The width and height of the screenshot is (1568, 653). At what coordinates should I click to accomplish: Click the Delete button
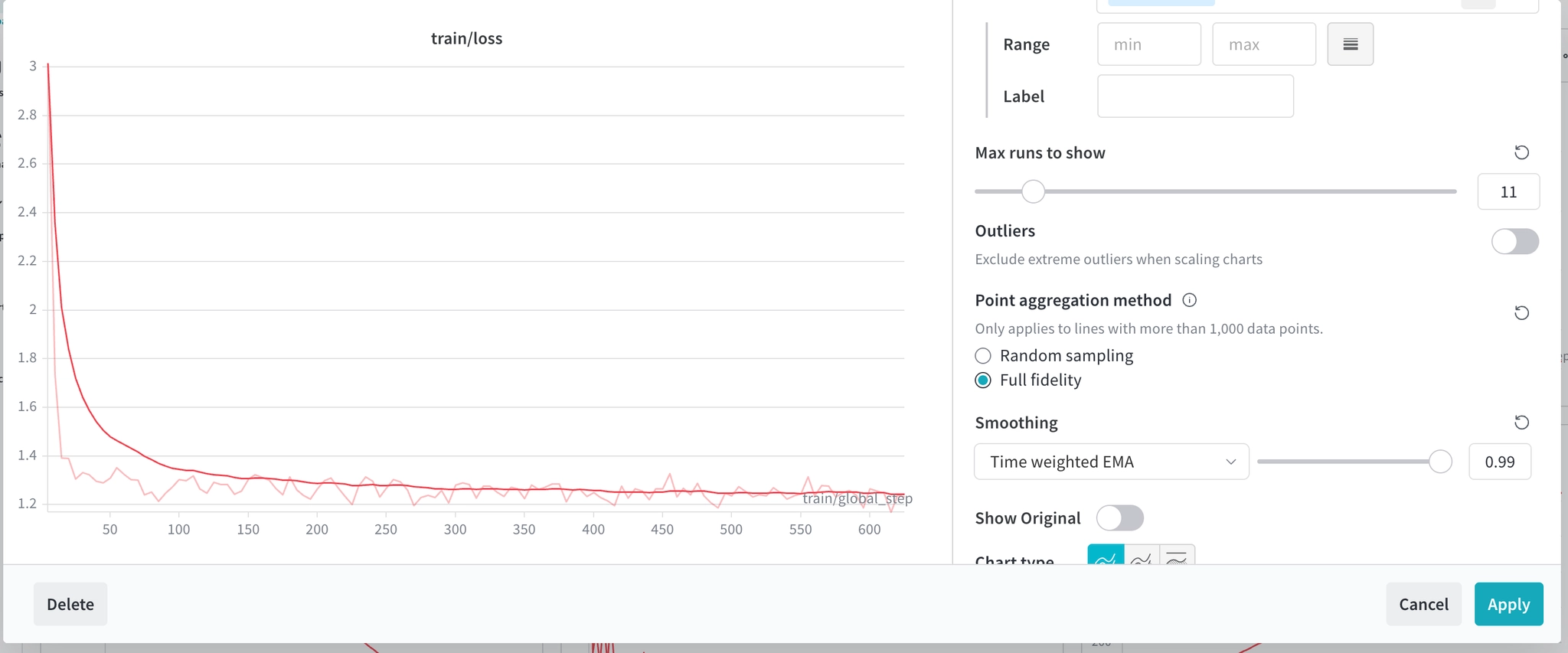click(x=70, y=604)
